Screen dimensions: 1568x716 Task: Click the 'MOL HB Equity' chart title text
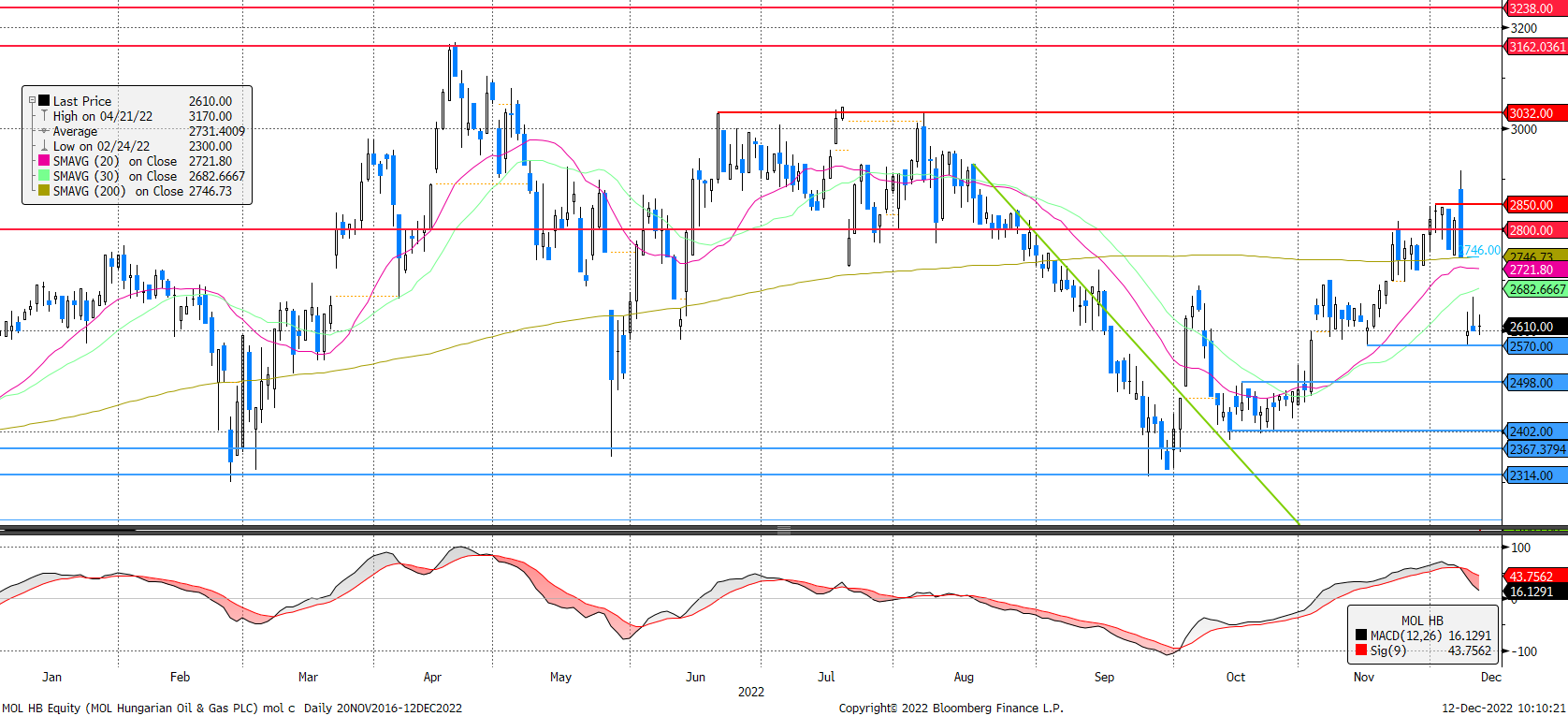[42, 709]
